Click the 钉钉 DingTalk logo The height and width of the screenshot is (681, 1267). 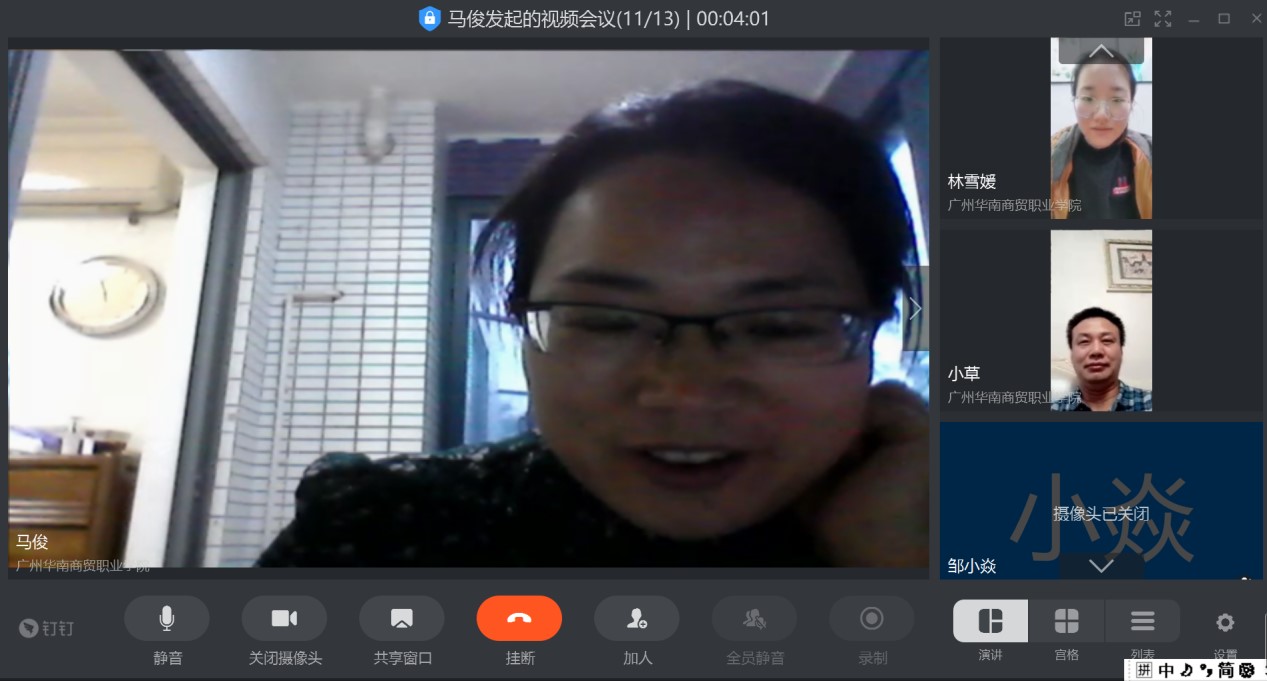tap(47, 628)
